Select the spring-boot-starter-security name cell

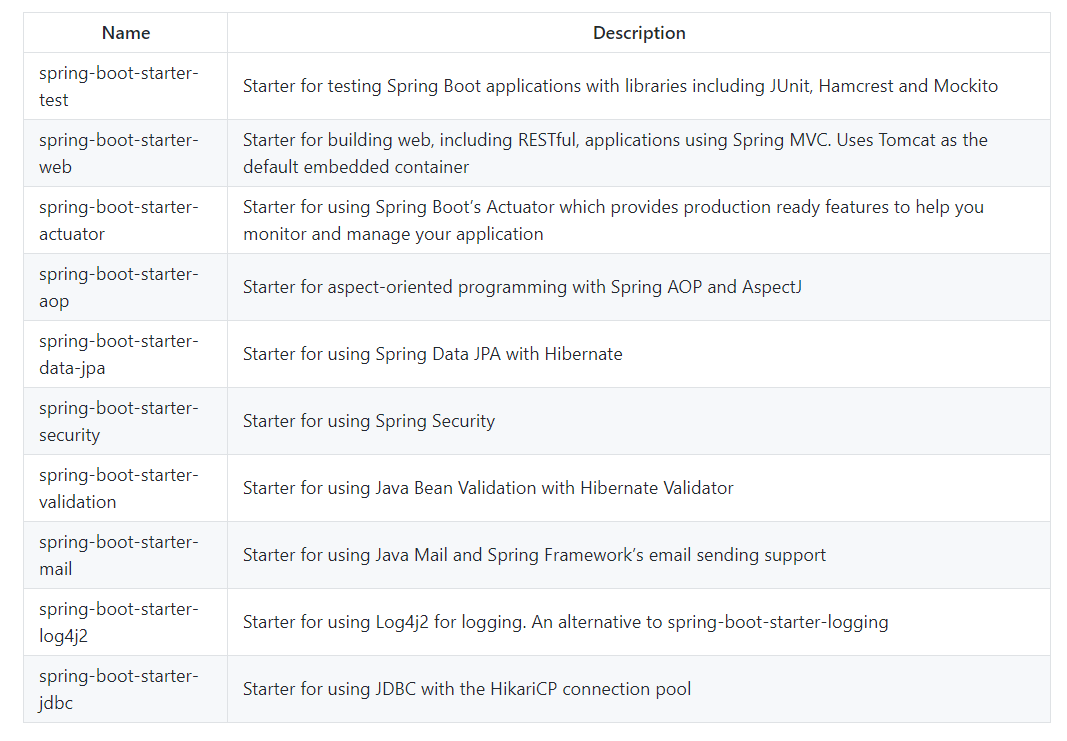tap(126, 421)
